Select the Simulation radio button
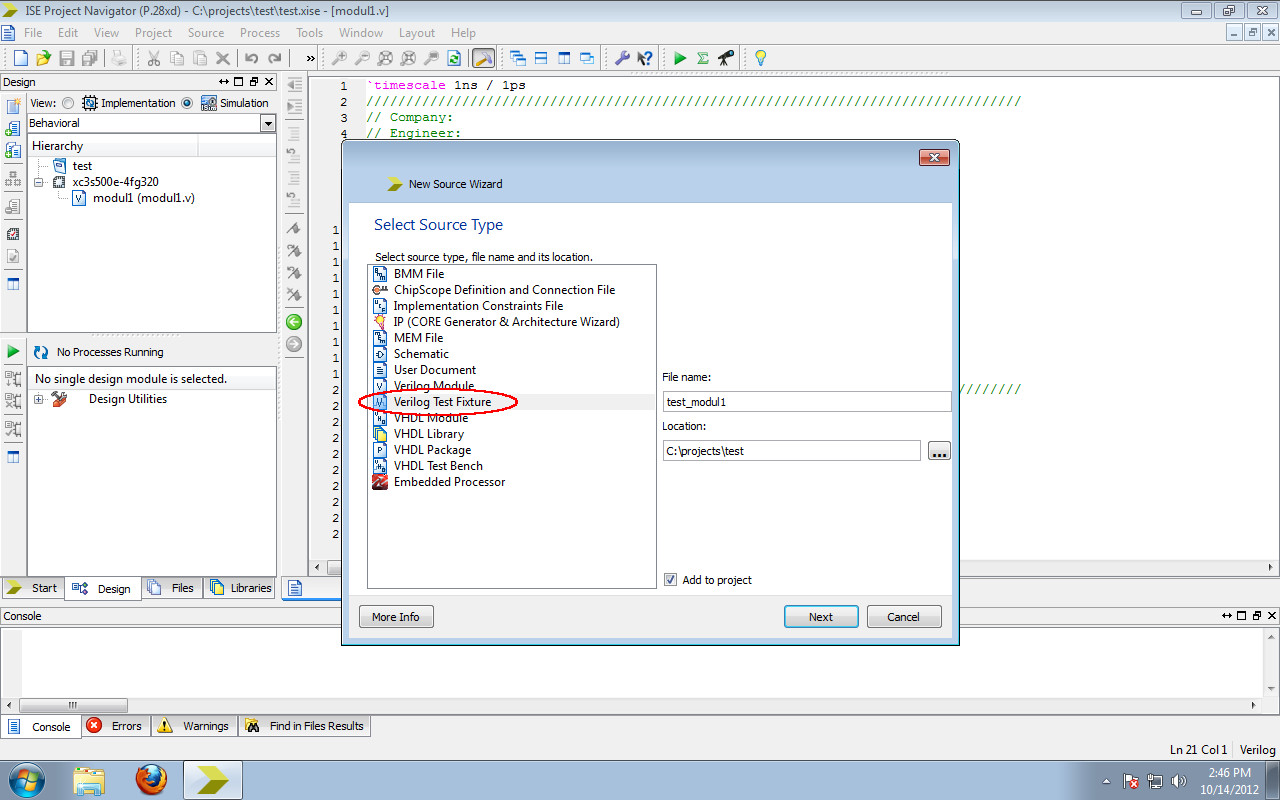The width and height of the screenshot is (1280, 800). [x=188, y=103]
